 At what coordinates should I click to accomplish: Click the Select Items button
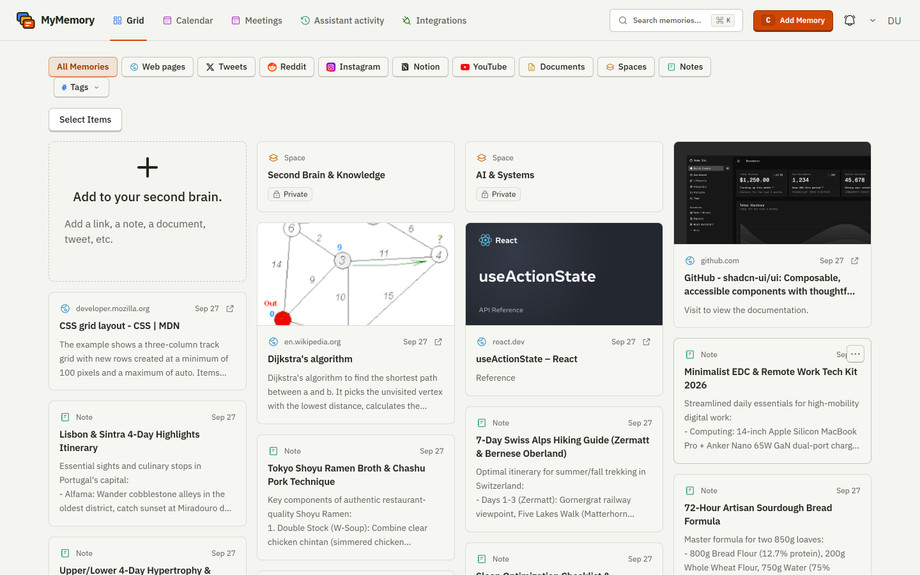pos(85,120)
